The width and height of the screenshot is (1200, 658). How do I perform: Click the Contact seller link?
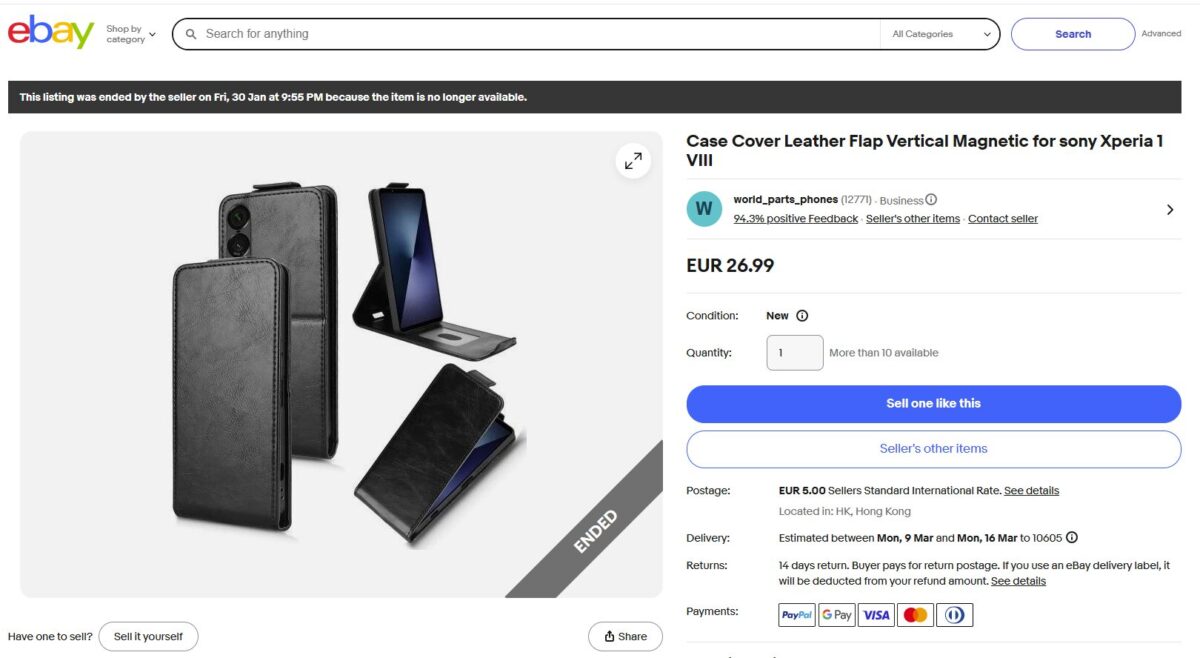1003,219
